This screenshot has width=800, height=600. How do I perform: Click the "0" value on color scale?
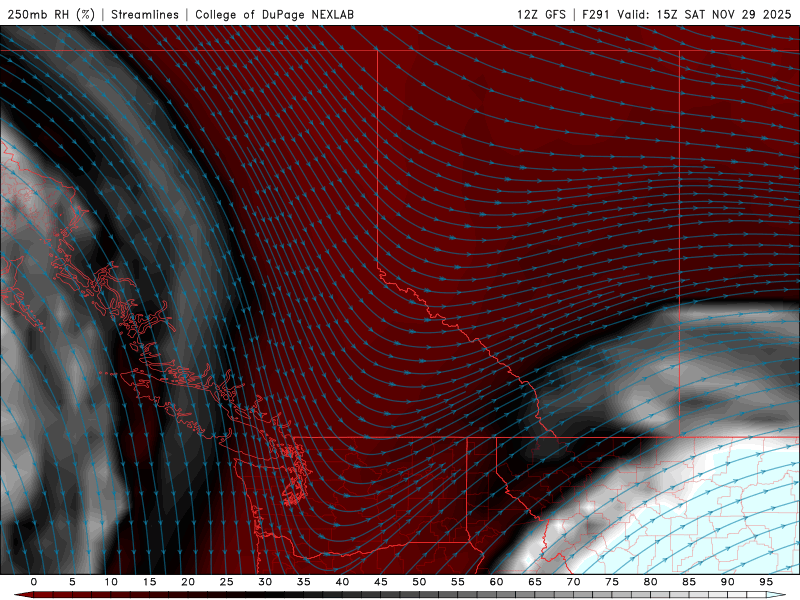click(34, 582)
